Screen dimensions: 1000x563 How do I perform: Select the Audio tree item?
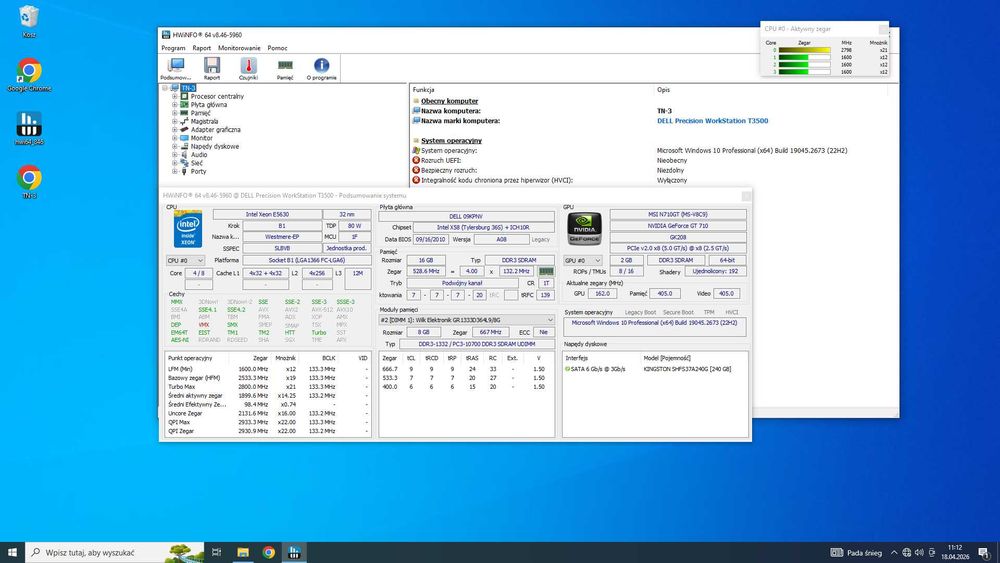[199, 154]
